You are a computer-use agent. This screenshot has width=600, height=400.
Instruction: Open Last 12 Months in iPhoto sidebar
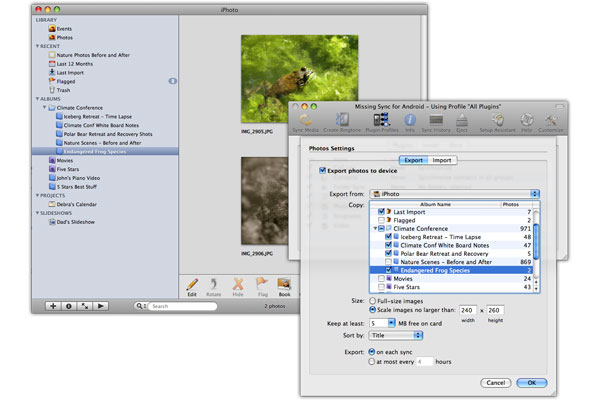click(x=71, y=64)
